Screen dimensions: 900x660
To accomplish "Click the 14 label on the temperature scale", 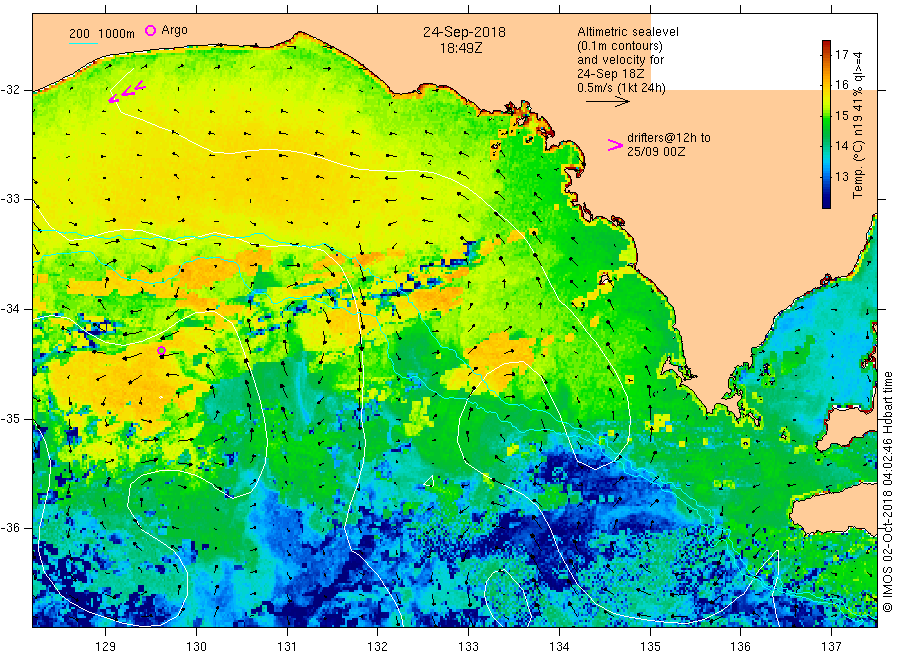I will click(841, 146).
